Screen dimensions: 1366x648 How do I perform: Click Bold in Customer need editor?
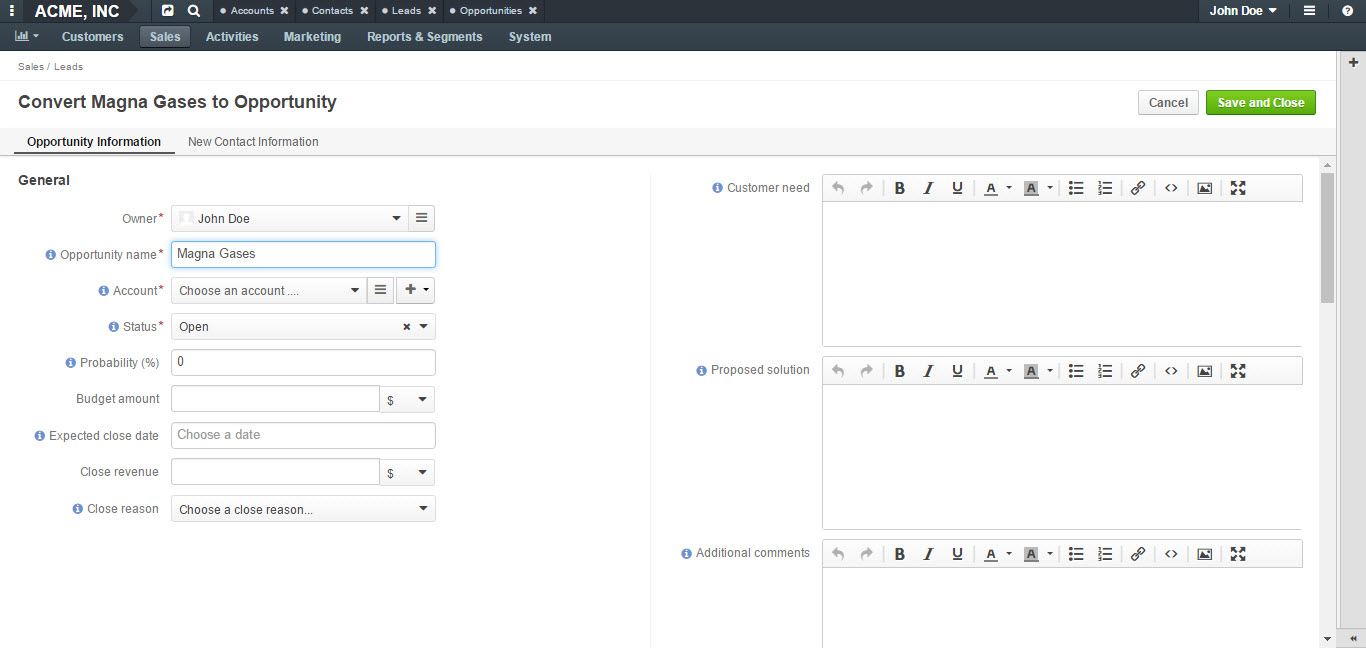tap(900, 188)
